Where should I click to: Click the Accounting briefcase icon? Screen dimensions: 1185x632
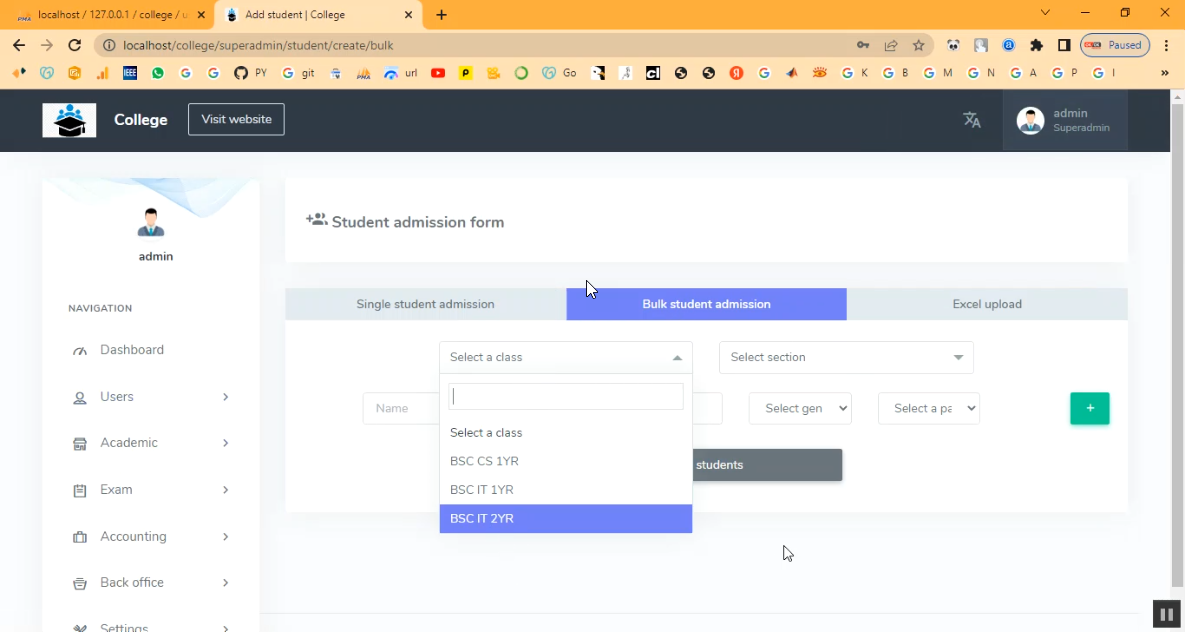pyautogui.click(x=80, y=538)
